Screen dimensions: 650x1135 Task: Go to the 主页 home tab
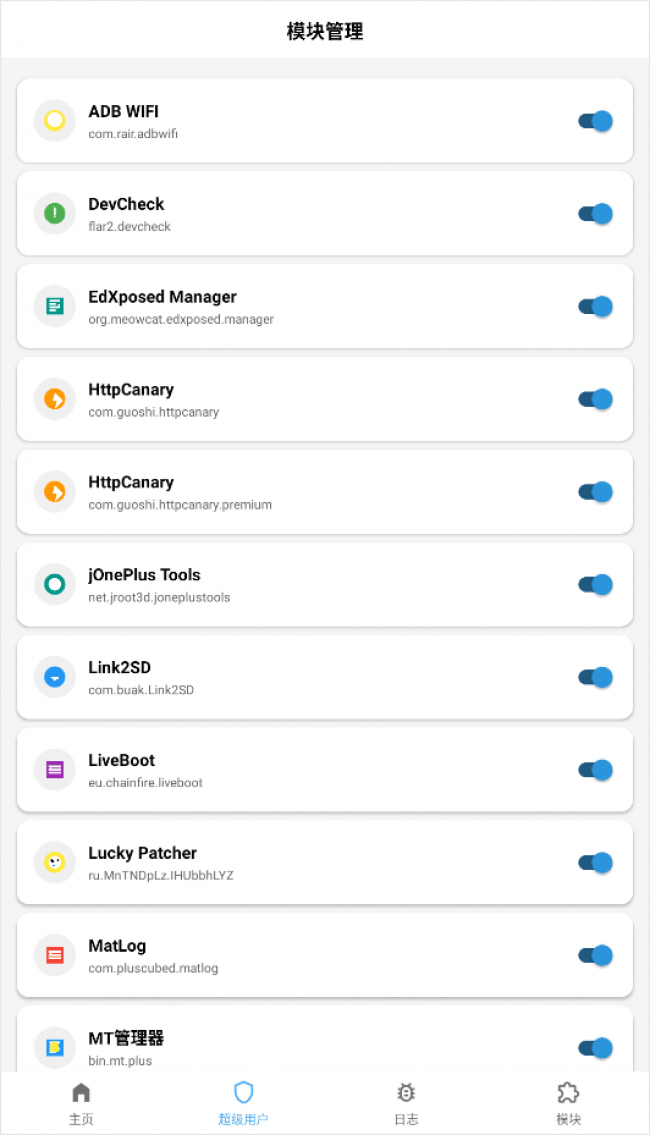pos(81,1102)
